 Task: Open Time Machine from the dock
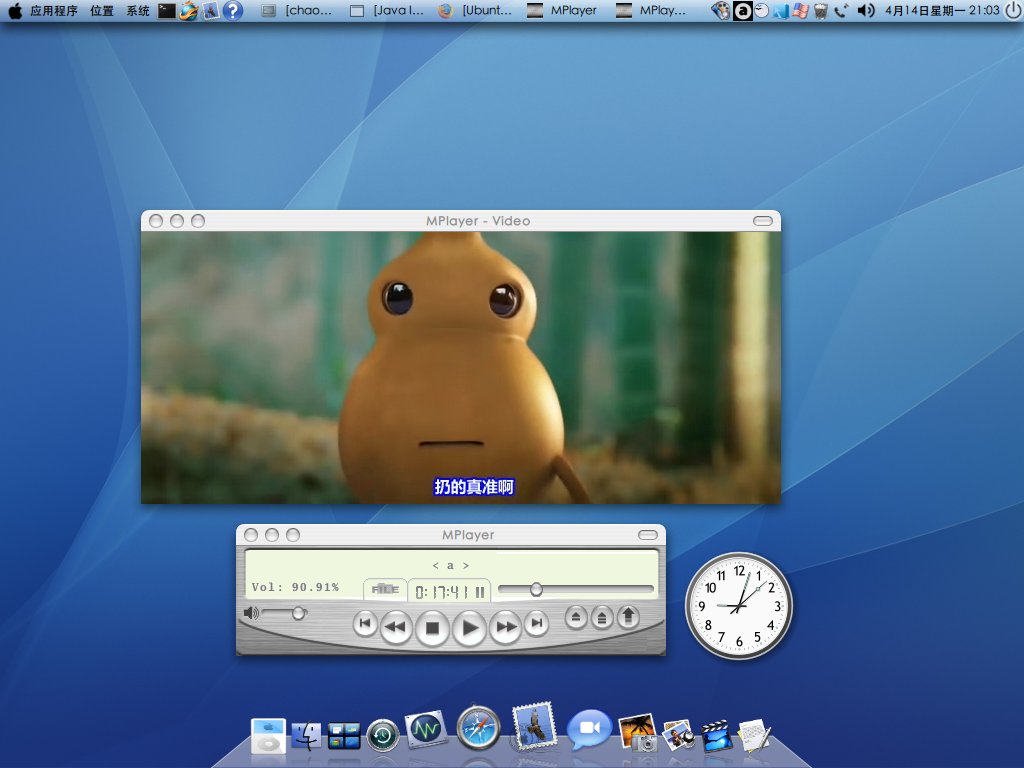click(383, 735)
